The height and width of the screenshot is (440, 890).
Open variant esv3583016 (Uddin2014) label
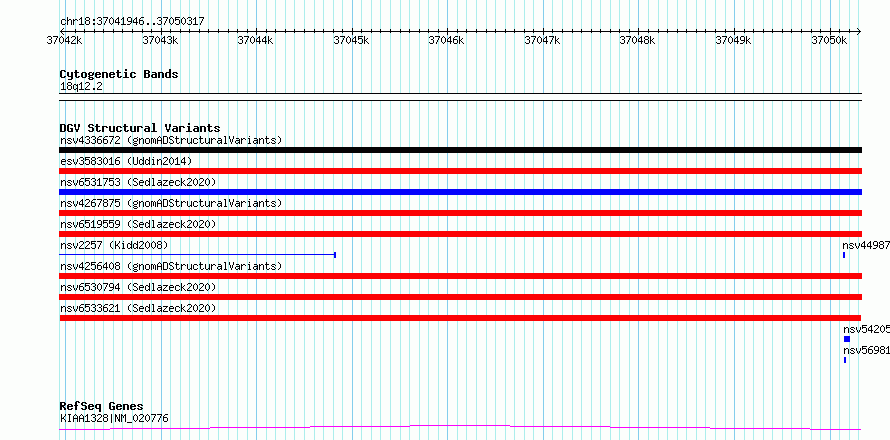click(x=126, y=161)
